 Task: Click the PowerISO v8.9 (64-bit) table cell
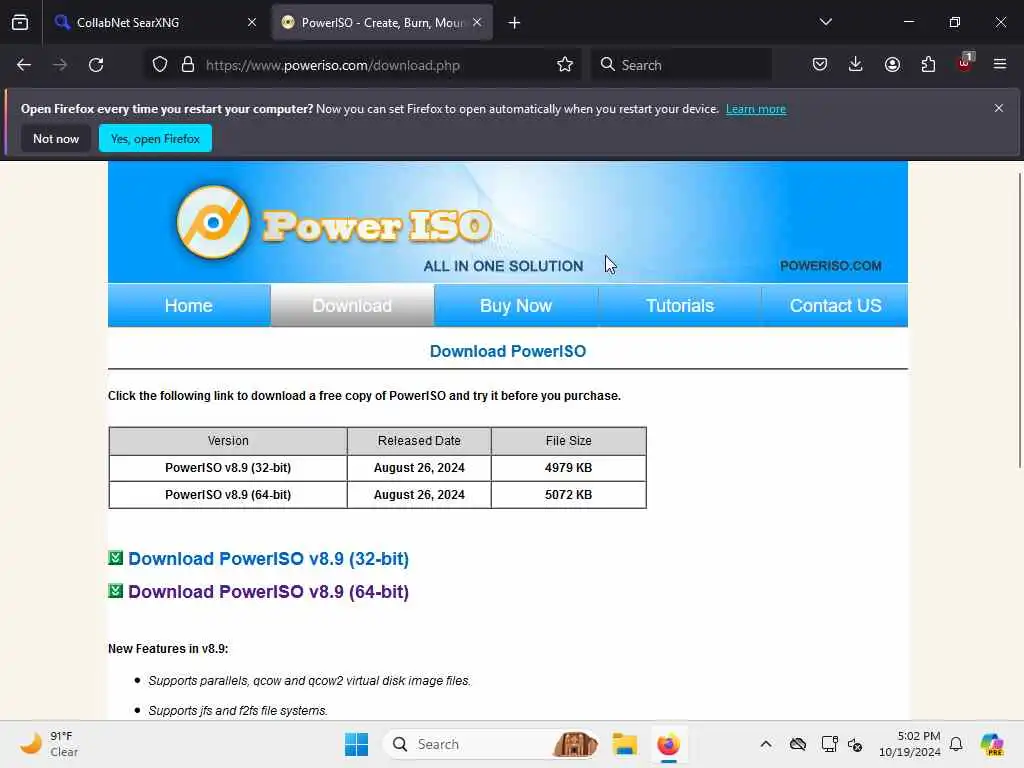click(228, 494)
